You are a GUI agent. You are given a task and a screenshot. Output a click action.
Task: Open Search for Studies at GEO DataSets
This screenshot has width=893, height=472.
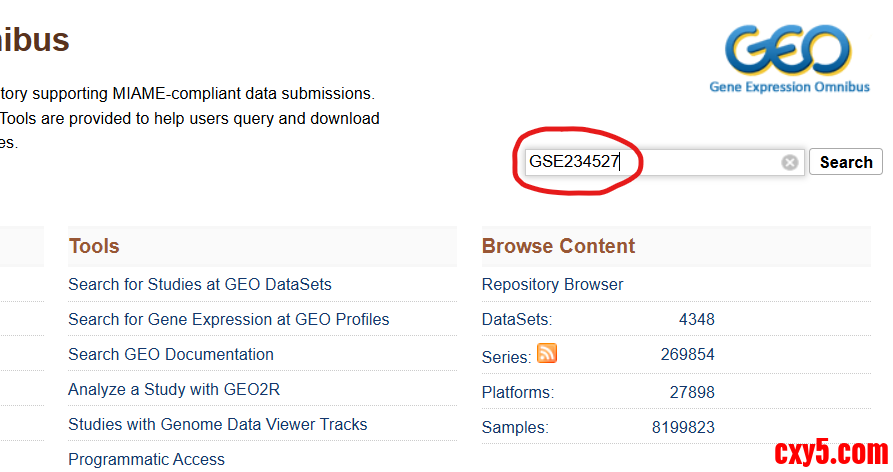[200, 285]
